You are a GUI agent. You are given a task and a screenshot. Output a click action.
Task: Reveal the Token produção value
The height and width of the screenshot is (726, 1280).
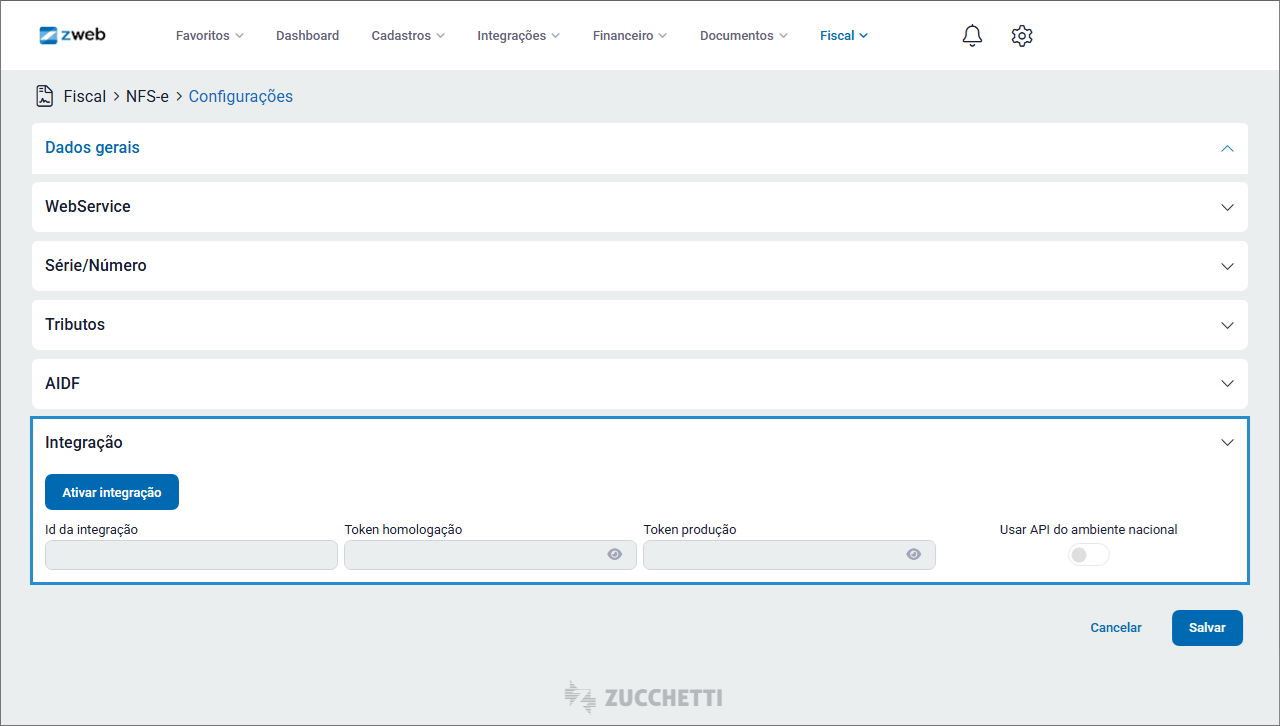click(x=913, y=555)
